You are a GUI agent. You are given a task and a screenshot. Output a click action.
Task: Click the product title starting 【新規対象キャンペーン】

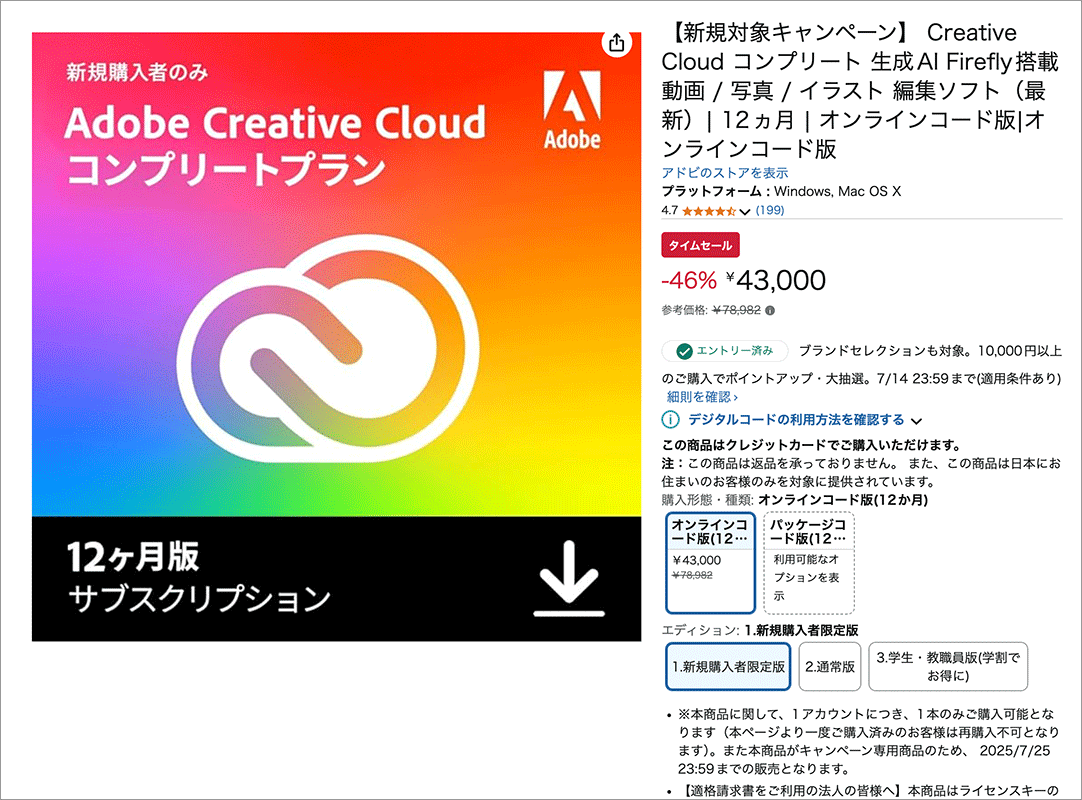point(860,90)
